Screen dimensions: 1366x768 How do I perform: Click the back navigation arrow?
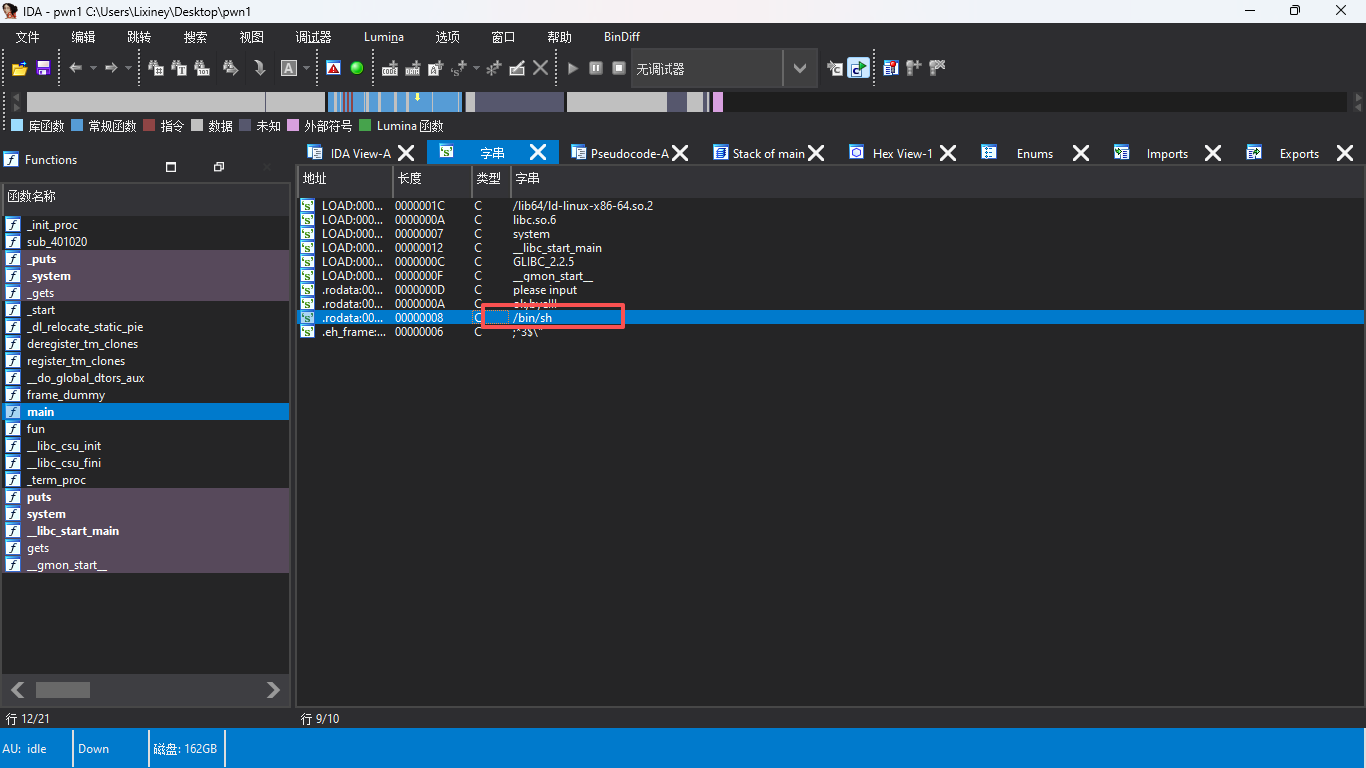pos(75,68)
